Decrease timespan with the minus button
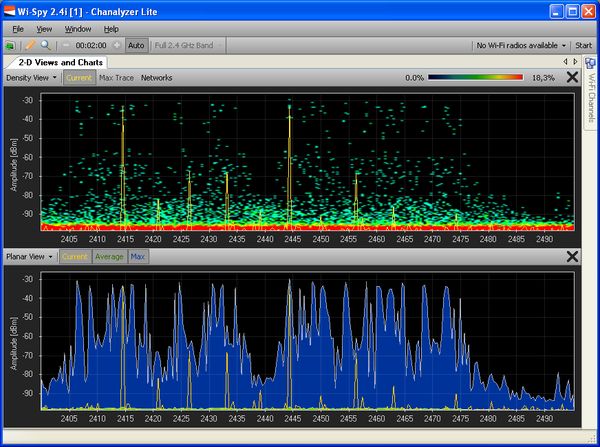Screen dimensions: 600x447 click(x=66, y=46)
